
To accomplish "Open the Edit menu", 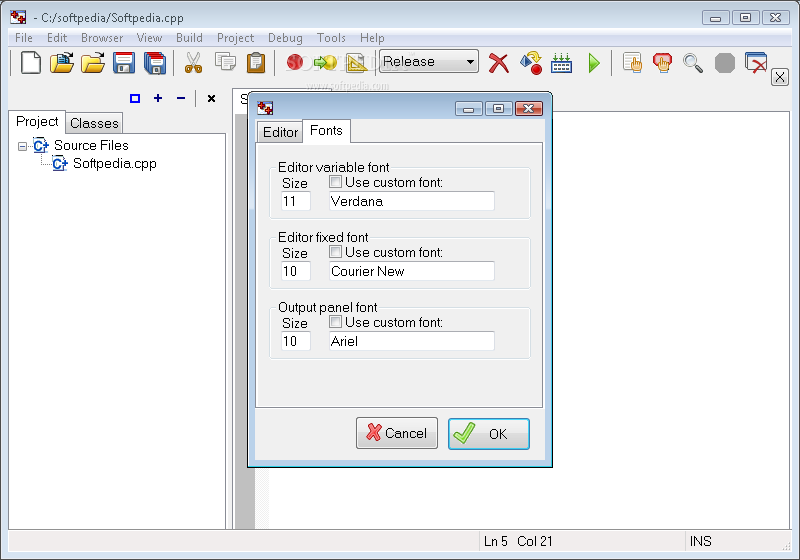I will click(57, 38).
